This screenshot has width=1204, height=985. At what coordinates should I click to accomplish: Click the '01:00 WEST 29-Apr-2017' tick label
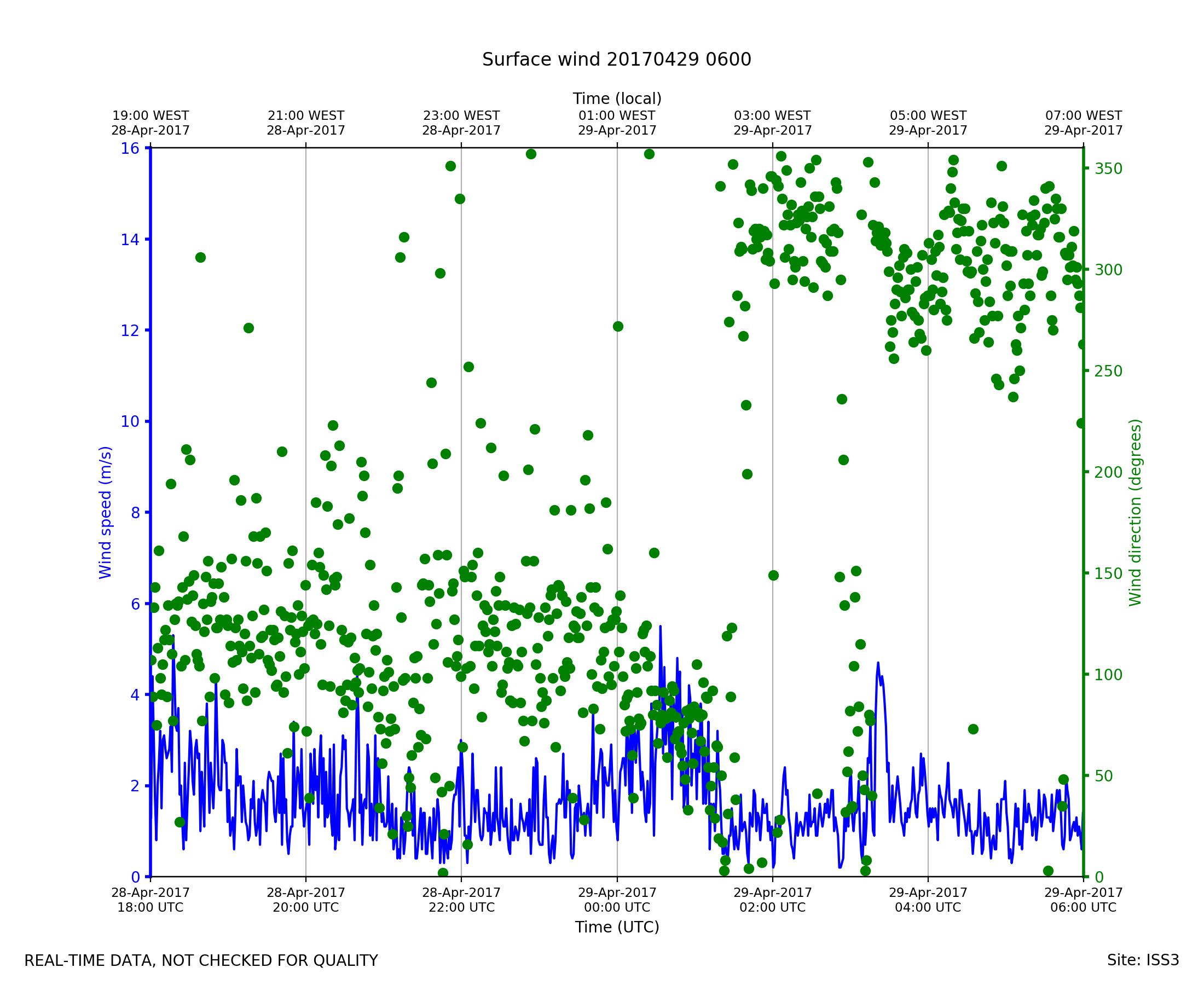[617, 123]
